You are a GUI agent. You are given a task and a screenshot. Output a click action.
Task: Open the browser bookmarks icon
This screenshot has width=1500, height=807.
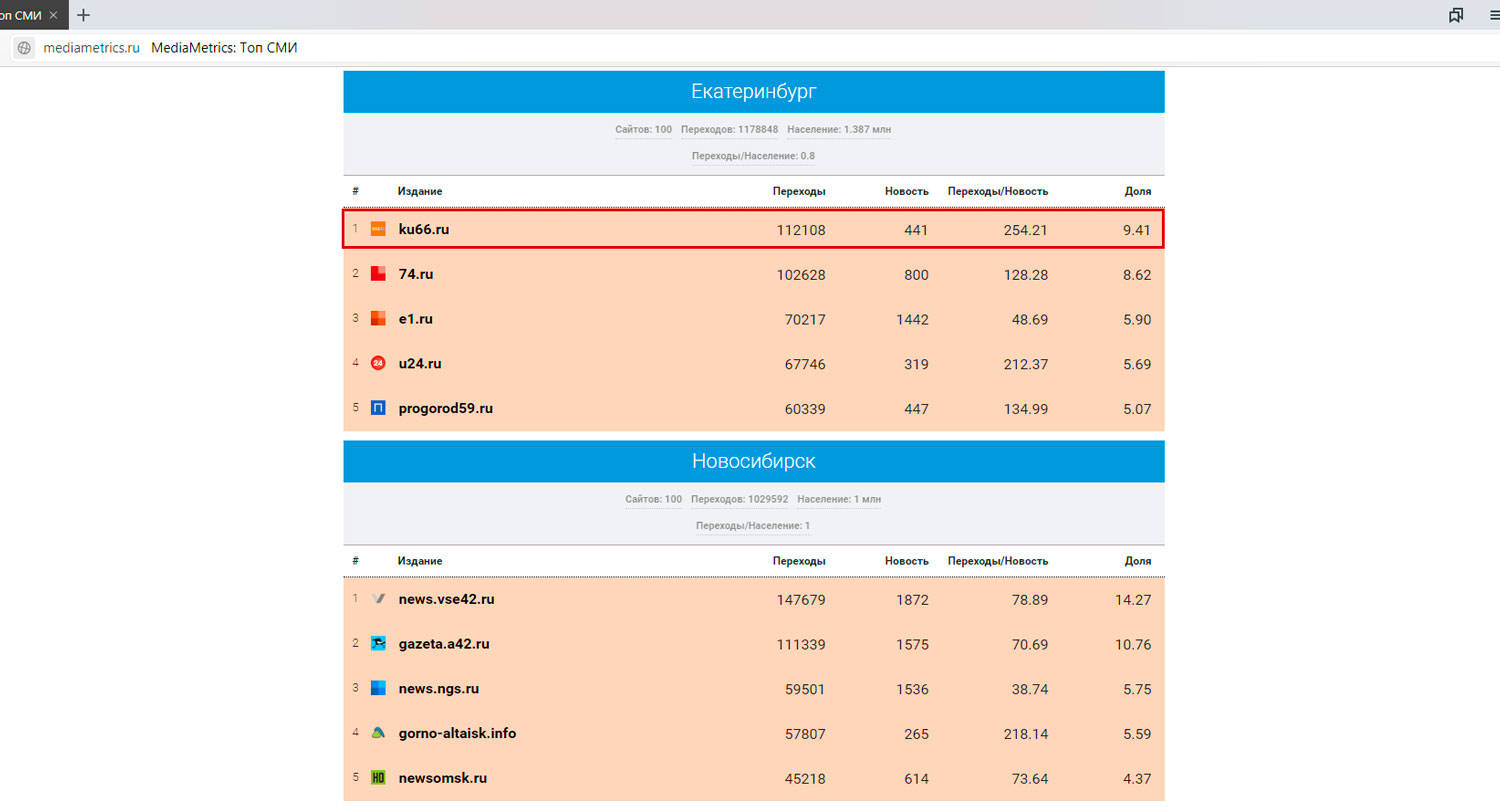[x=1456, y=15]
